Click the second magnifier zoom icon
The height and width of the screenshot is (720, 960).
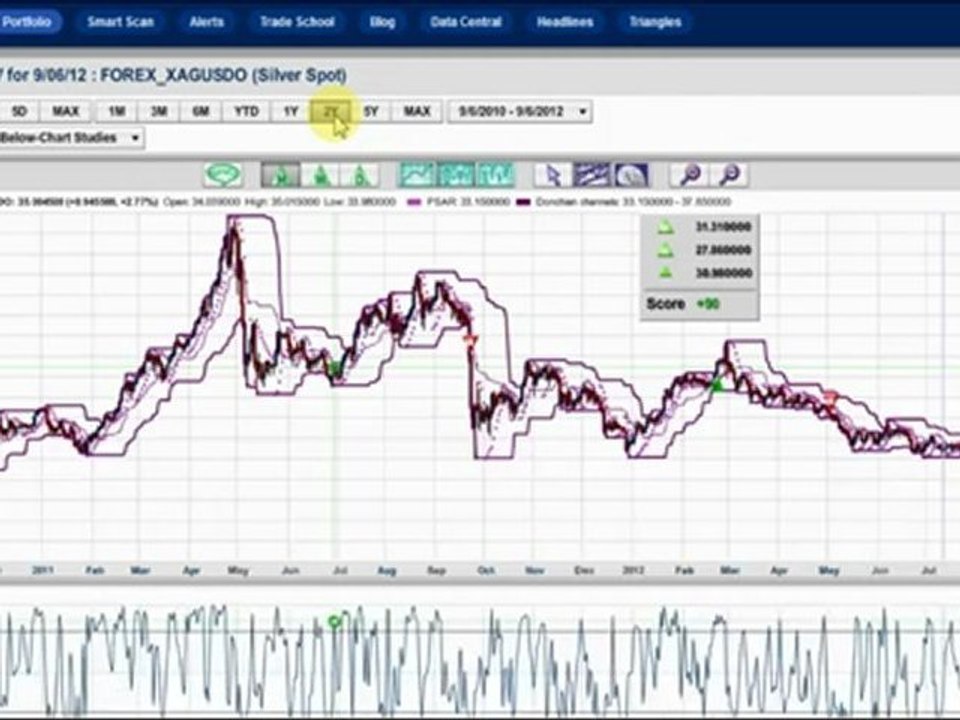(x=729, y=175)
